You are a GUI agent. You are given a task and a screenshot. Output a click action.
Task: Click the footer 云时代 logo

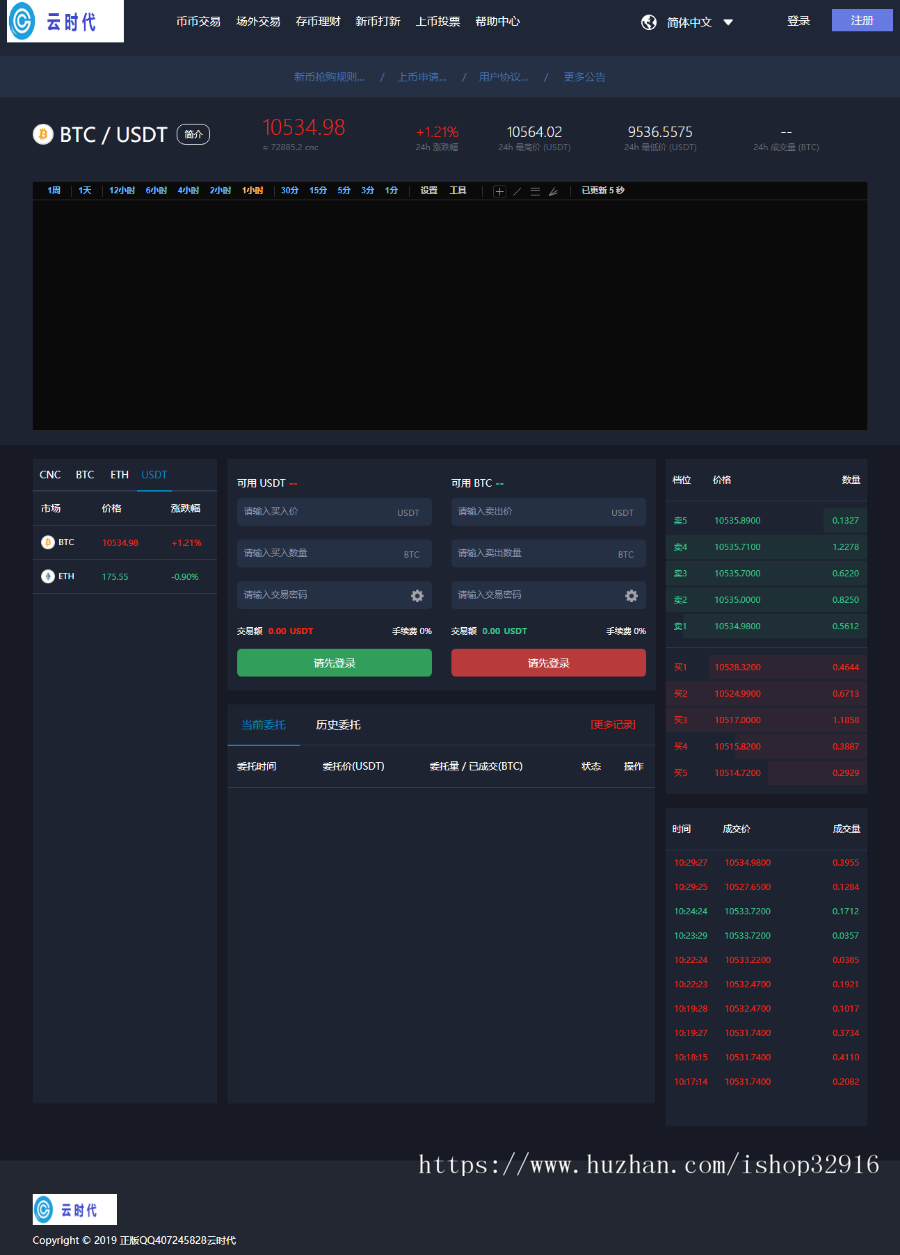click(75, 1209)
